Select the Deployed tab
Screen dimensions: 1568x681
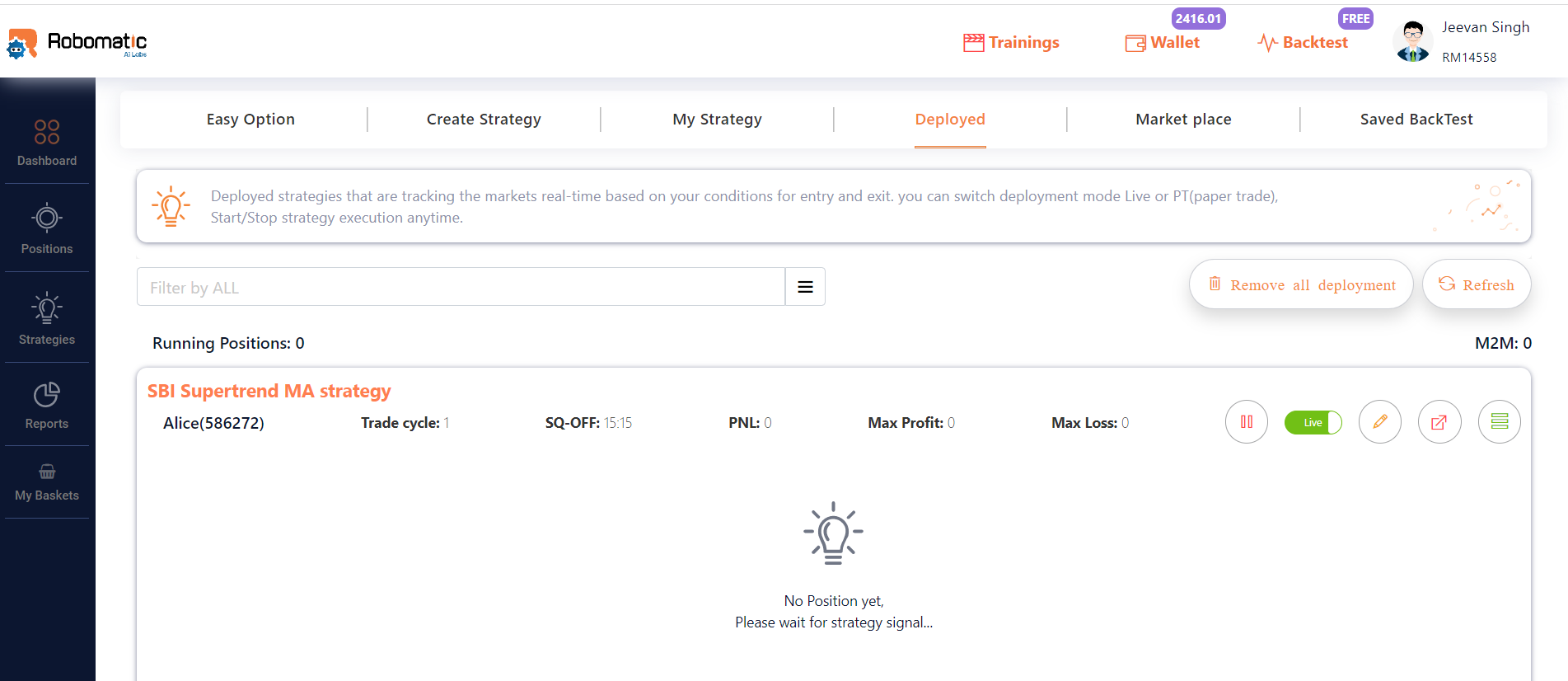(x=950, y=120)
